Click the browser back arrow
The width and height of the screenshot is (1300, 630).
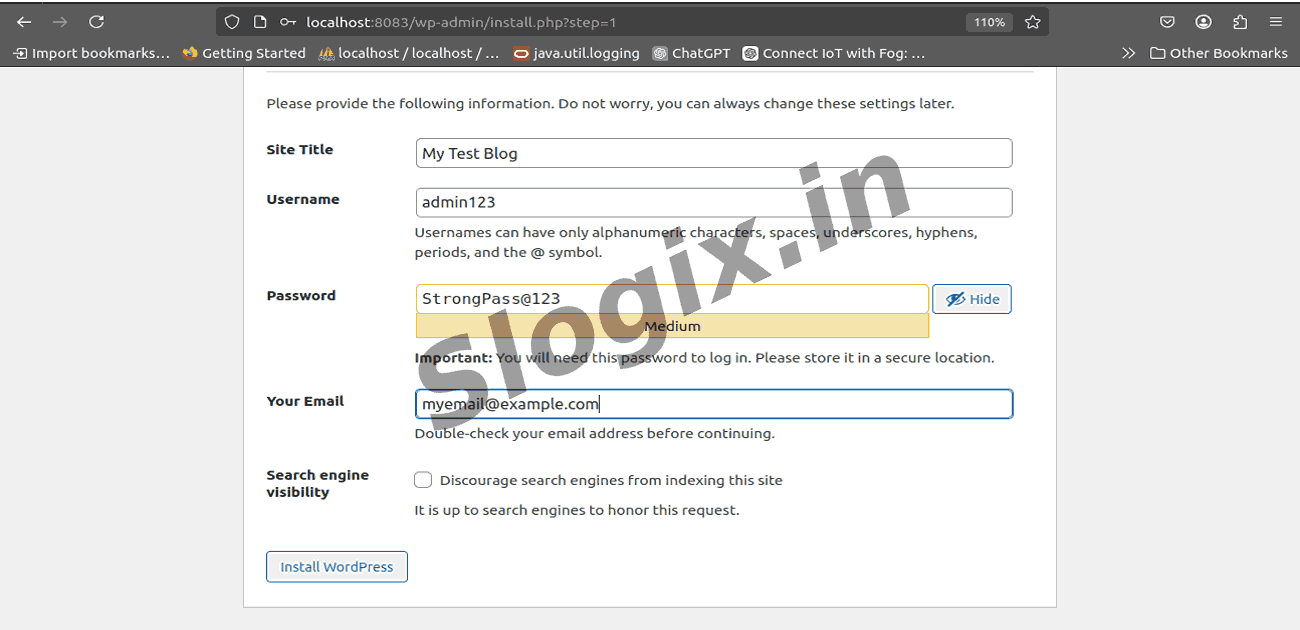(24, 22)
